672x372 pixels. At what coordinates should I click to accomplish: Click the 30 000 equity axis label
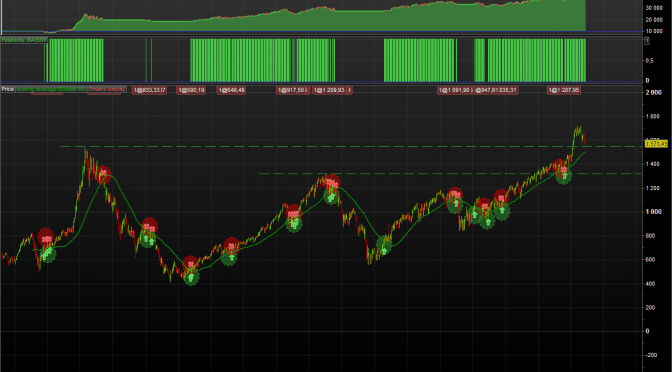tap(654, 8)
